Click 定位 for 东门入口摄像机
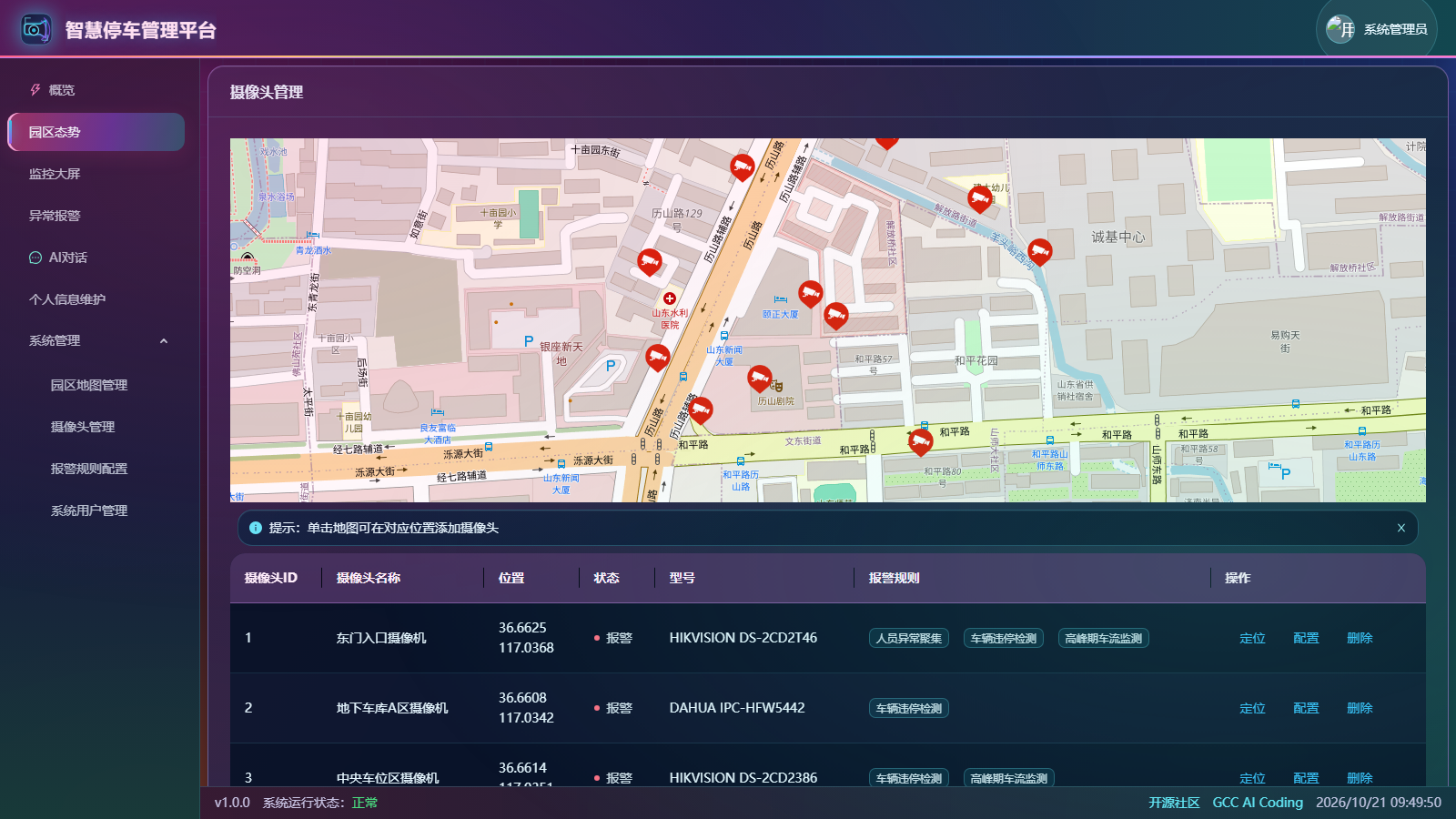Screen dimensions: 1456x819 click(1252, 638)
